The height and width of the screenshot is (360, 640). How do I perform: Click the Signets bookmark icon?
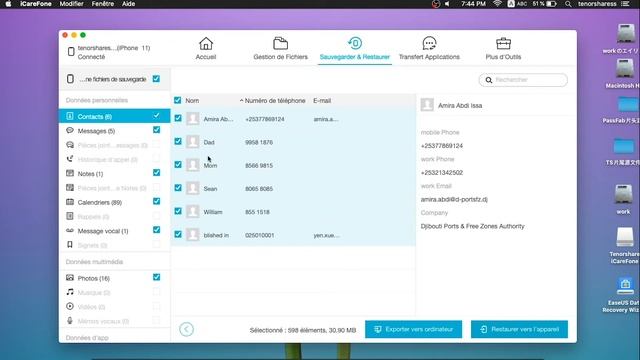coord(70,245)
